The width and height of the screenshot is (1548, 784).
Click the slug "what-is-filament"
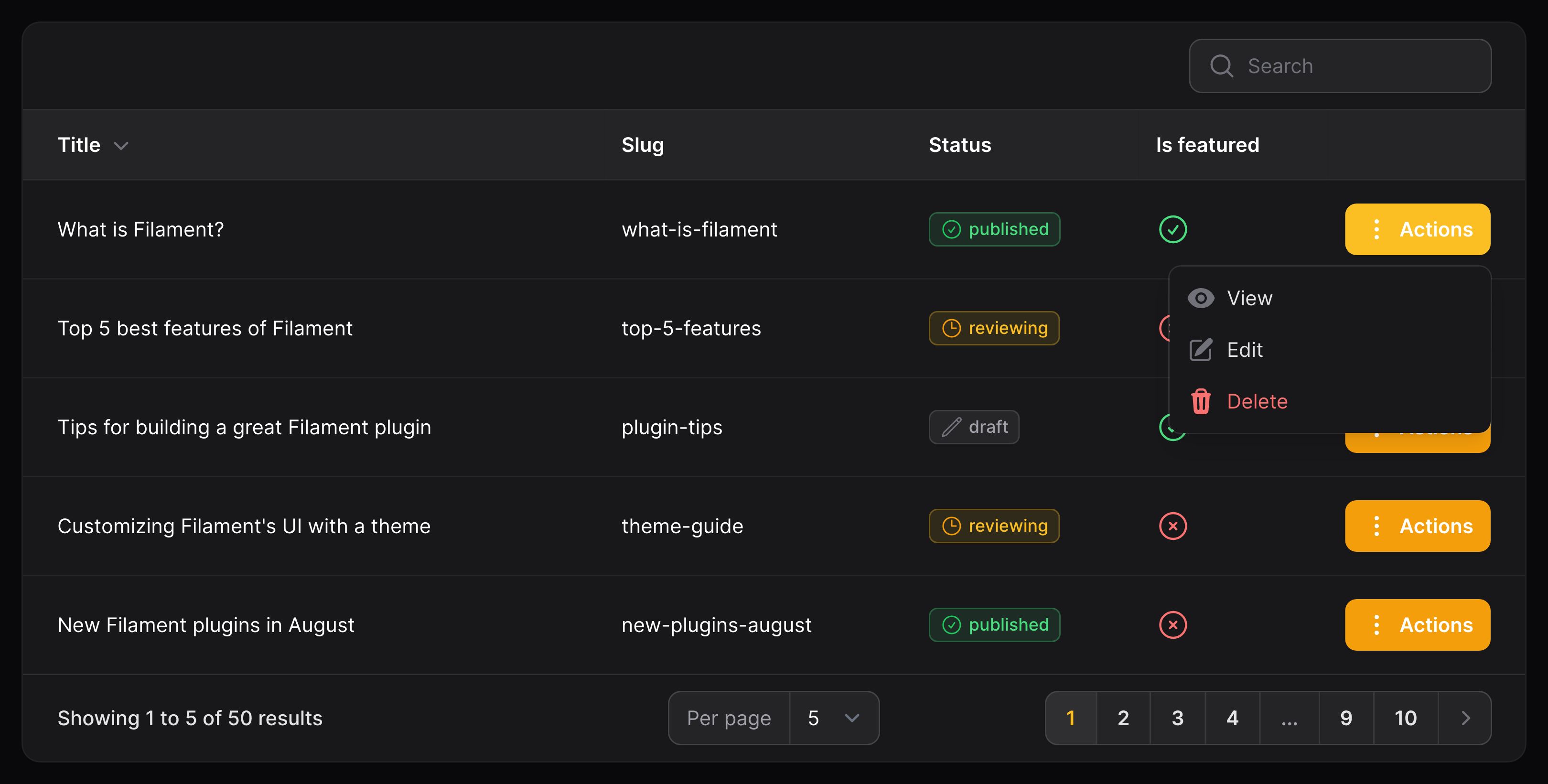[x=699, y=229]
